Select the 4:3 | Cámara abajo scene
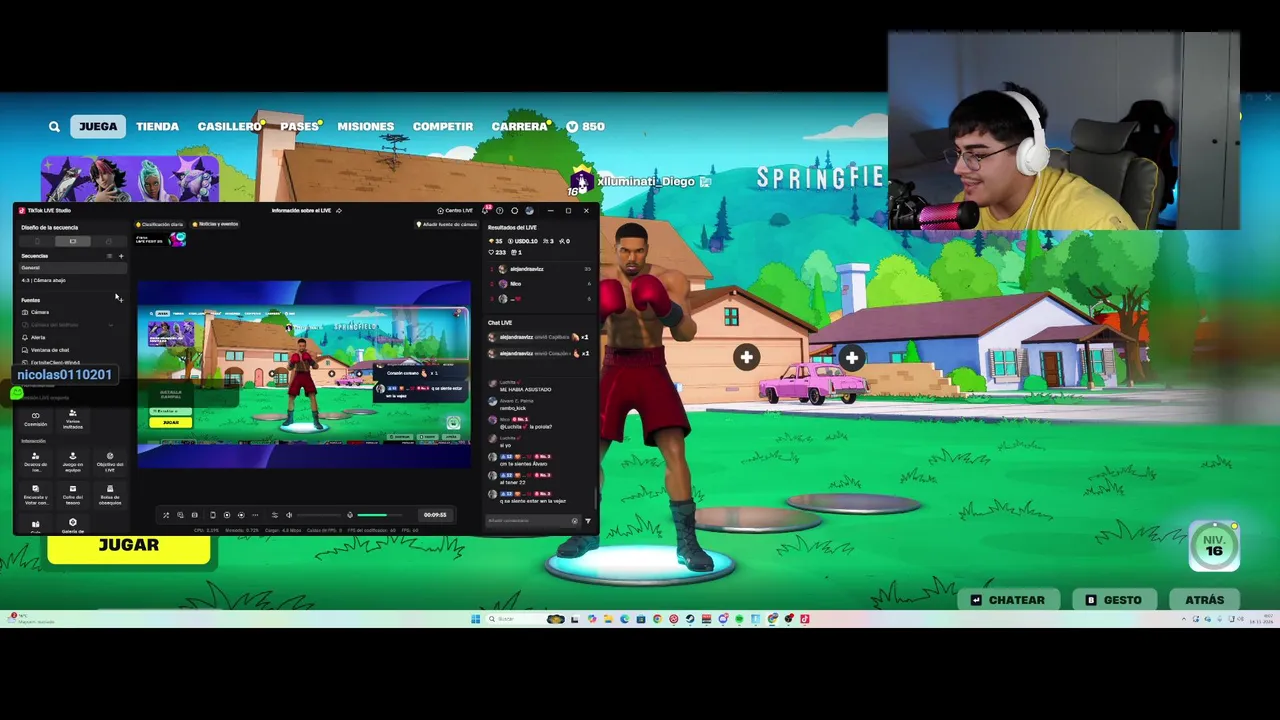The height and width of the screenshot is (720, 1280). 73,280
